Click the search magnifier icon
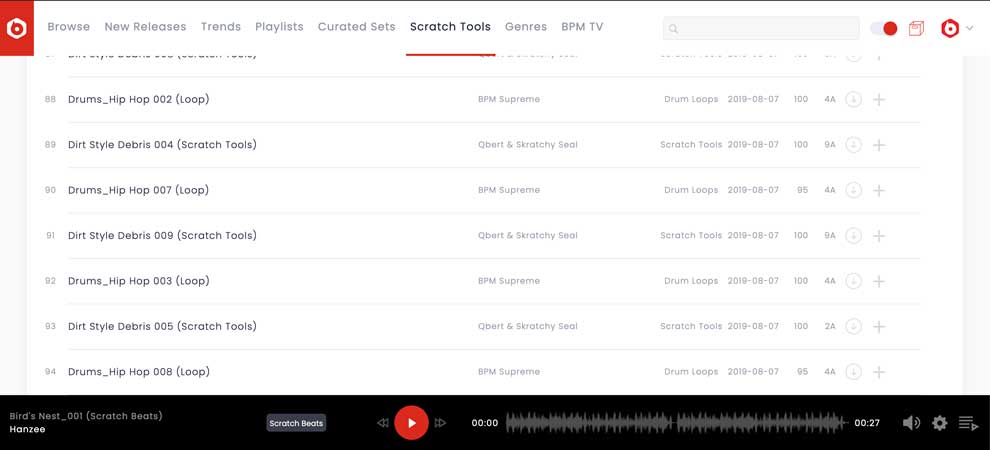This screenshot has height=450, width=990. [673, 28]
